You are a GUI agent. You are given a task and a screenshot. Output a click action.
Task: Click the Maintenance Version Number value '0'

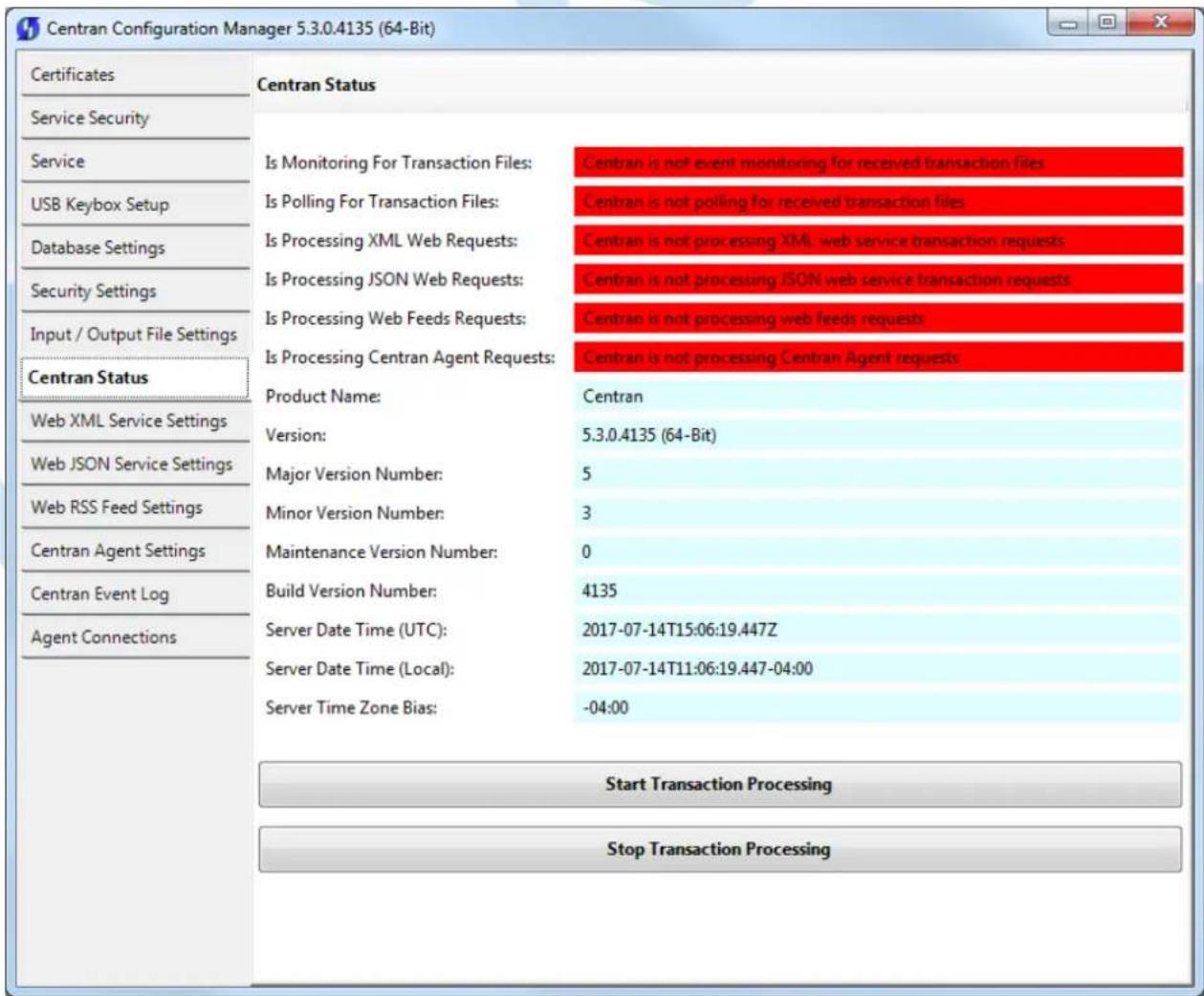click(x=878, y=552)
